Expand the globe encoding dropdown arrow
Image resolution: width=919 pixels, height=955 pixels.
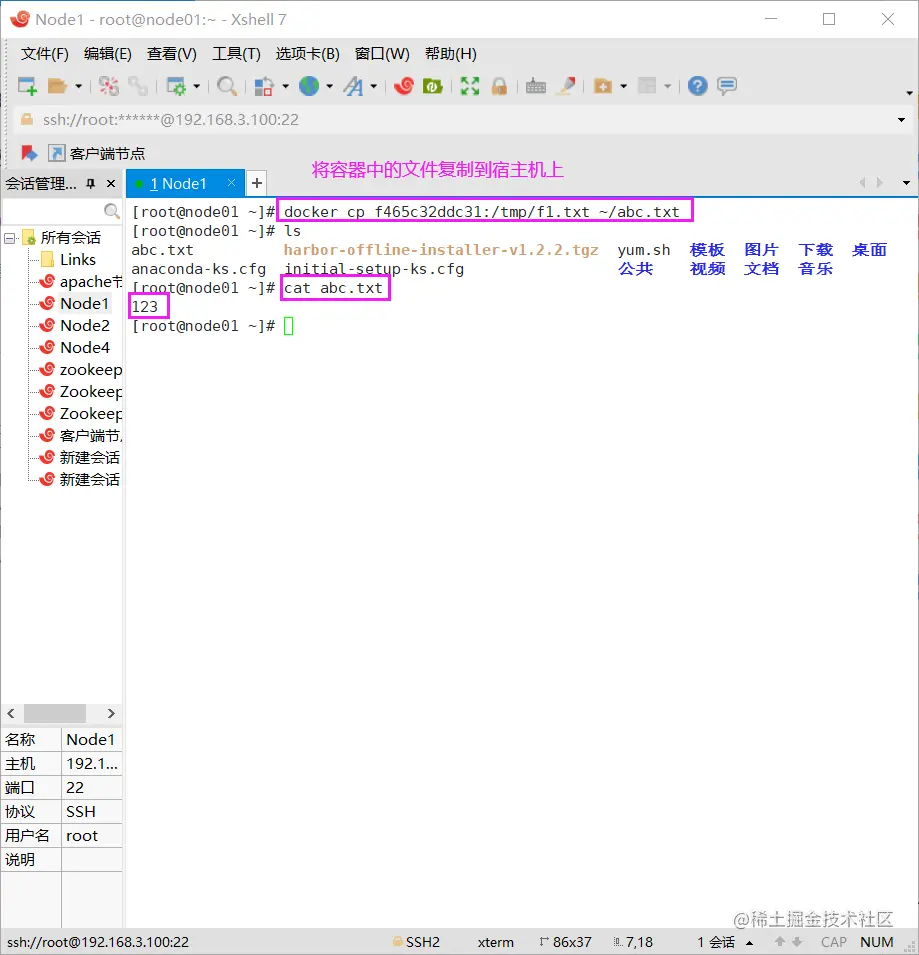(329, 86)
